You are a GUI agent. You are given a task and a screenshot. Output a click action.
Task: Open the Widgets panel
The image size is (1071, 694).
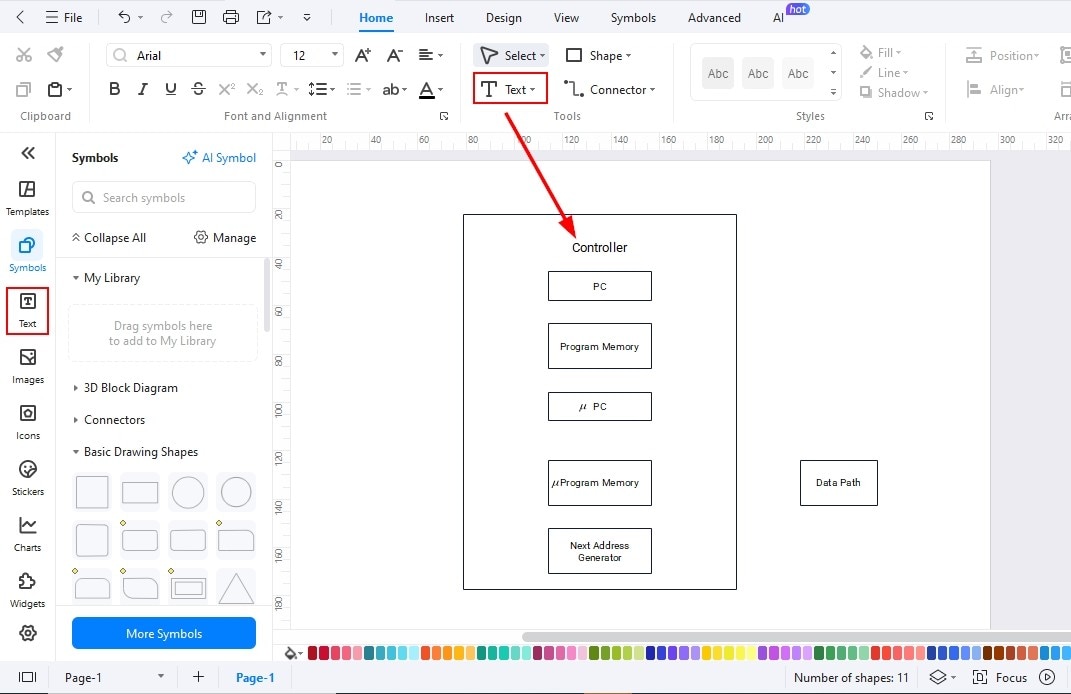pos(27,587)
